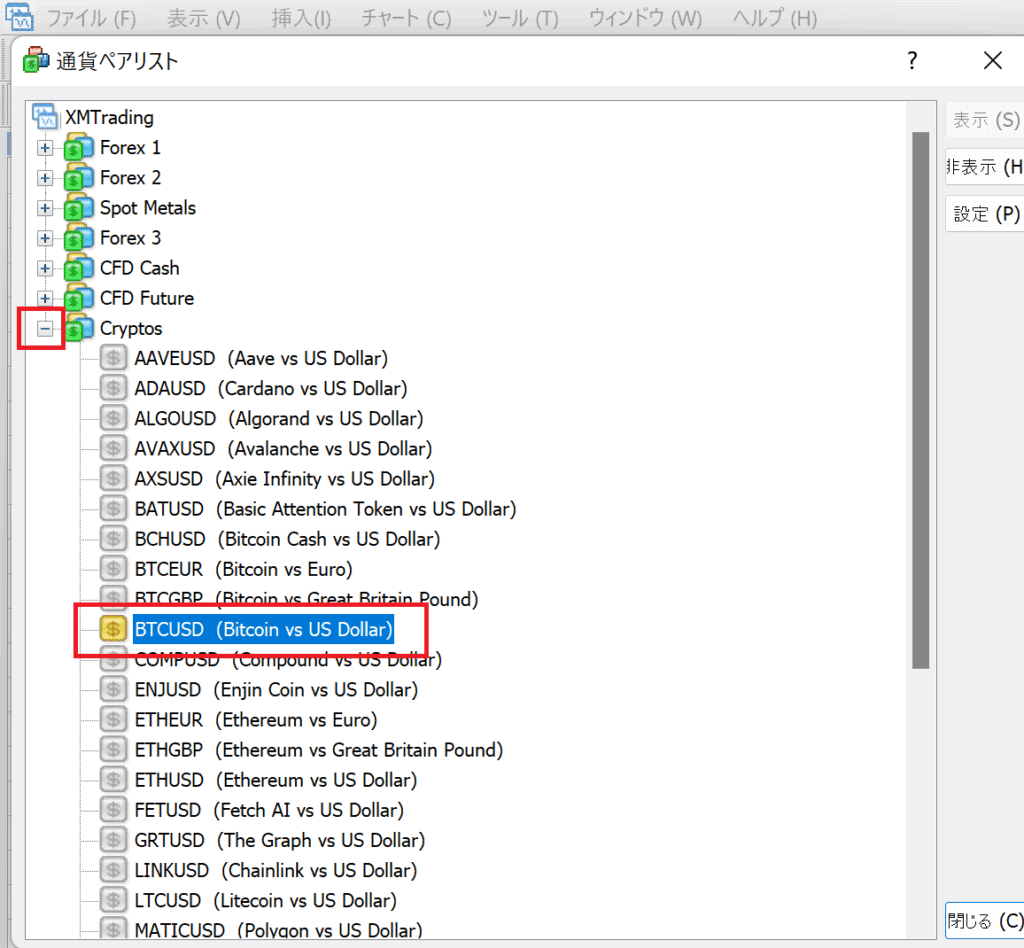Click the LTCUSD gray dollar icon
The image size is (1024, 948).
pyautogui.click(x=114, y=900)
